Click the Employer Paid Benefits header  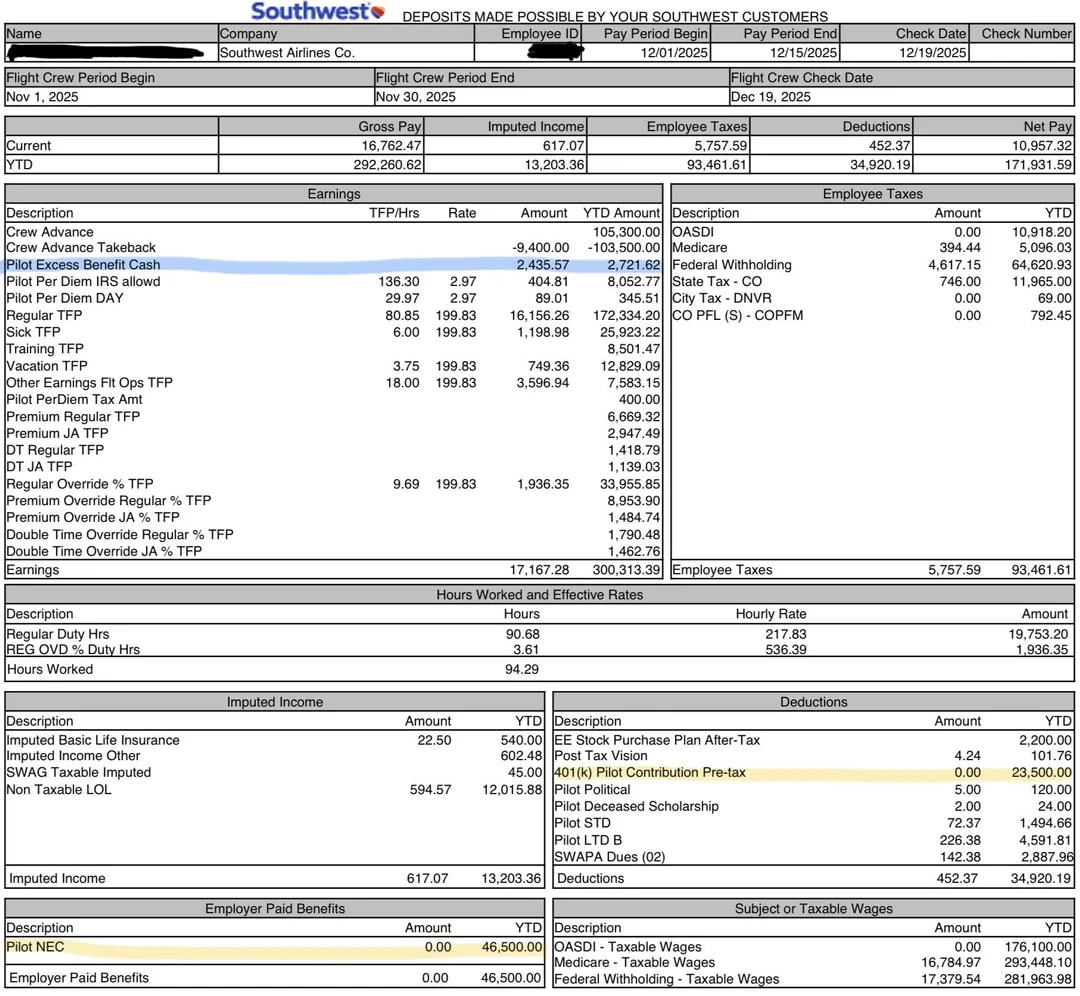coord(274,909)
